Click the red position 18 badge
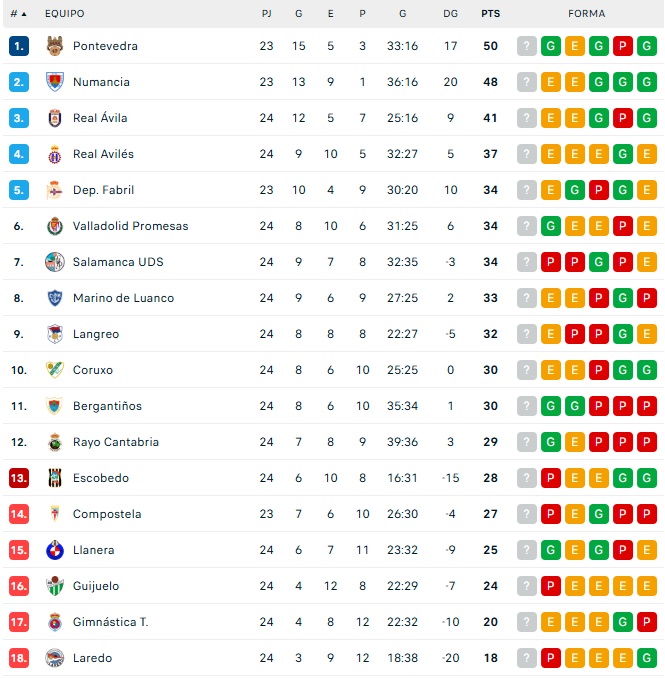This screenshot has width=665, height=678. coord(19,658)
